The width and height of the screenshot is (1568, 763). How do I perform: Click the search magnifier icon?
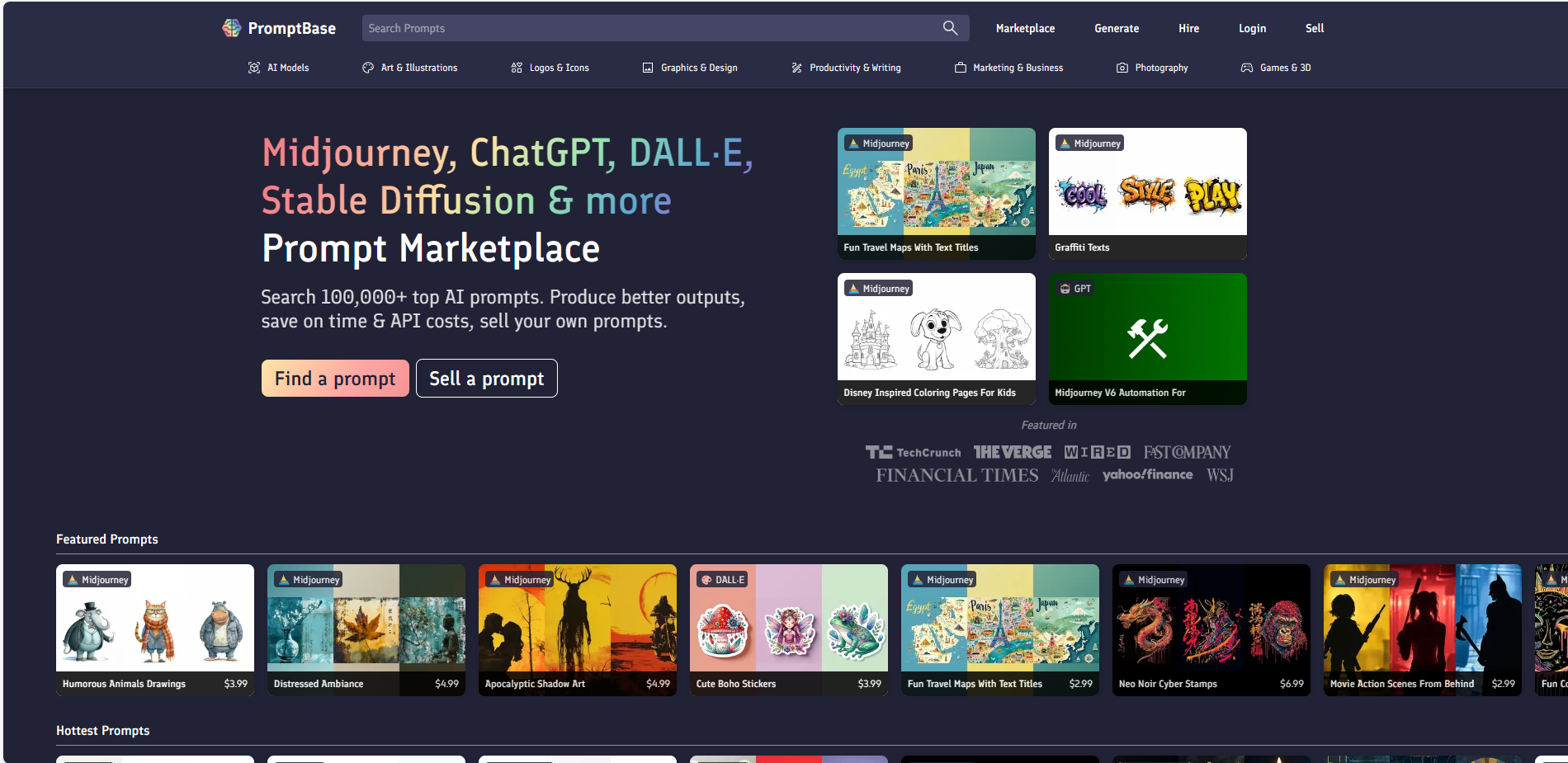click(x=951, y=28)
